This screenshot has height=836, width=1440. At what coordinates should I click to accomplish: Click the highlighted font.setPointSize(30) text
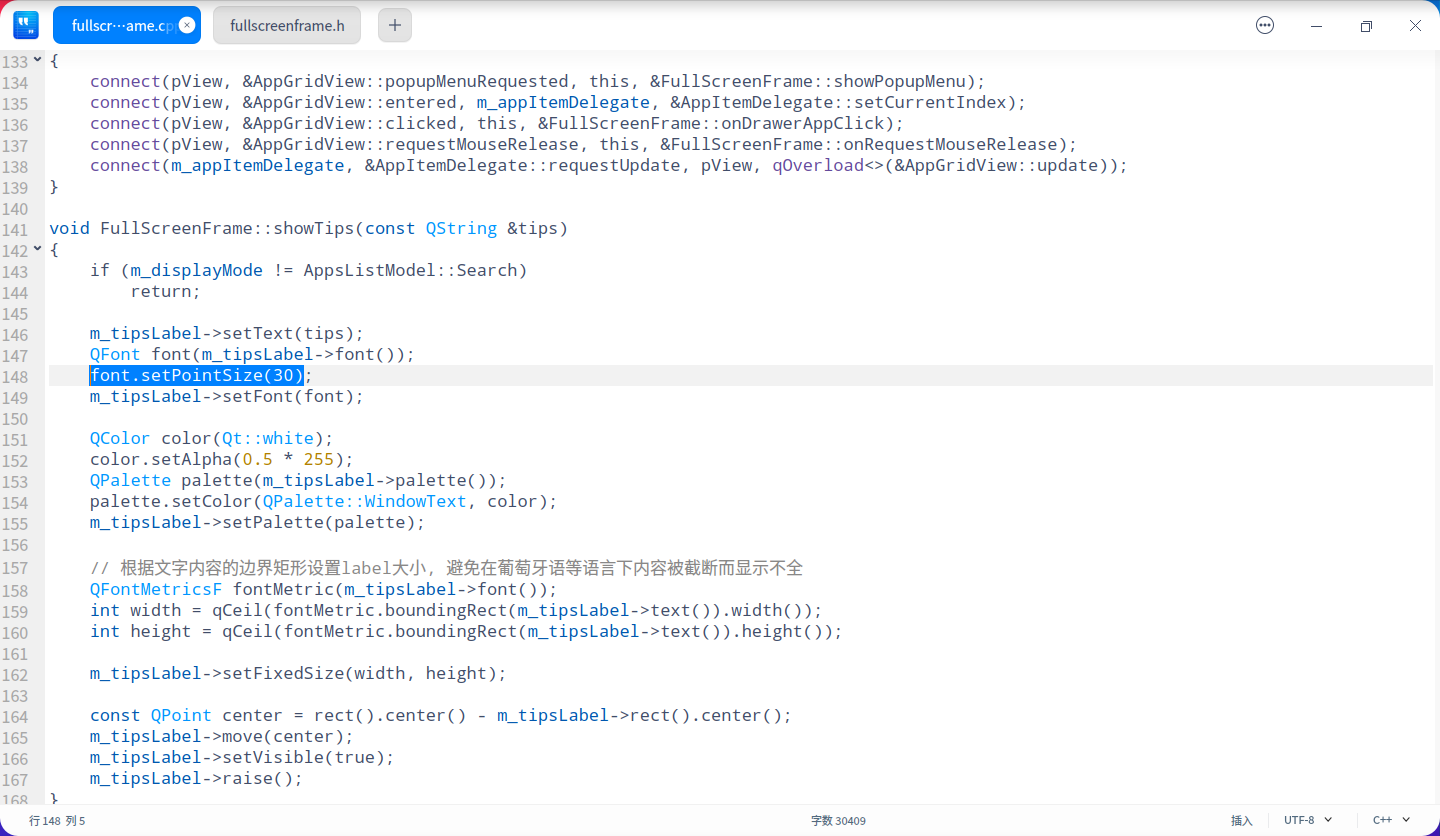[196, 375]
